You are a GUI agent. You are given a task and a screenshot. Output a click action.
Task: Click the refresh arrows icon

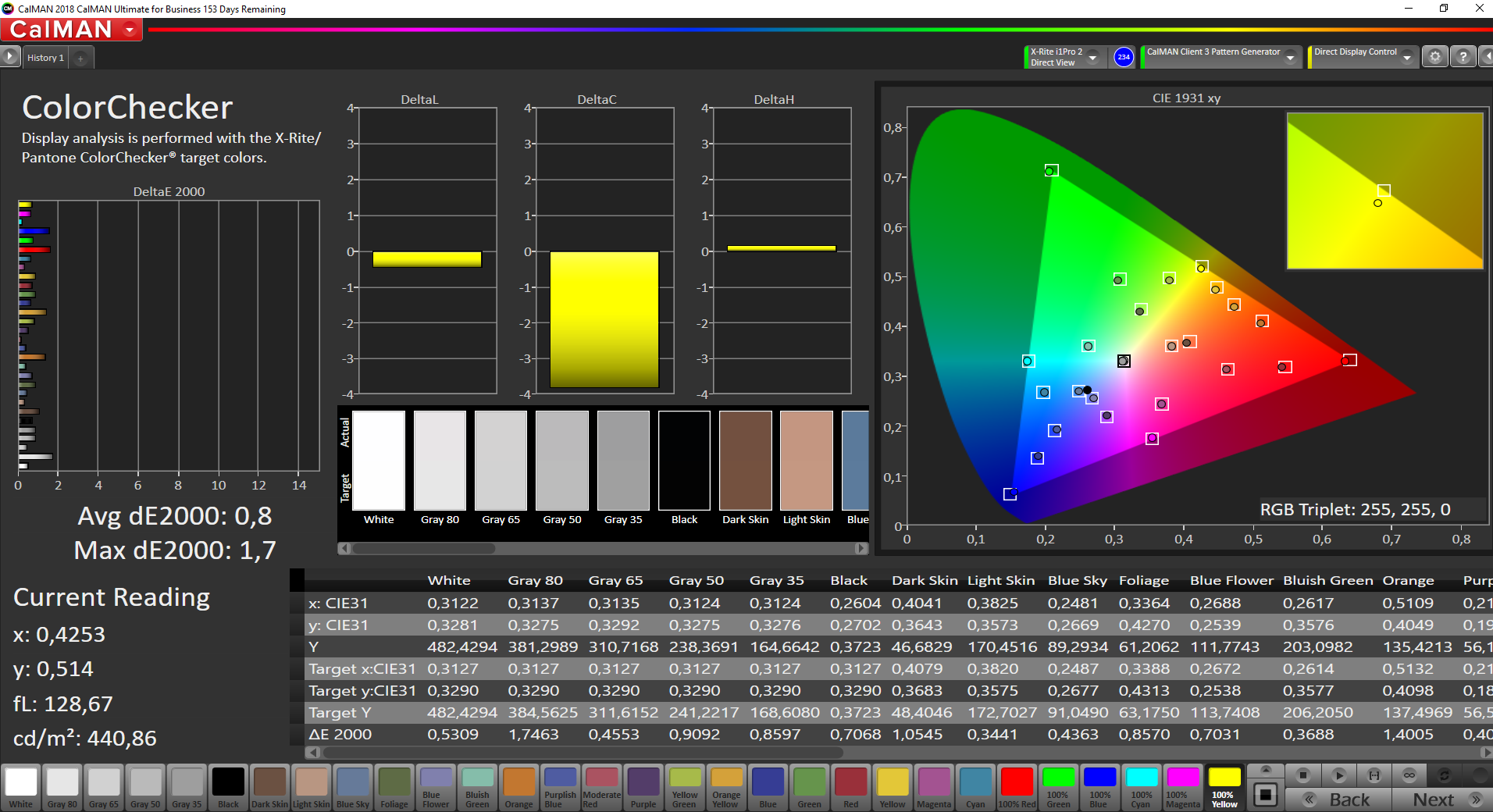[x=1445, y=775]
